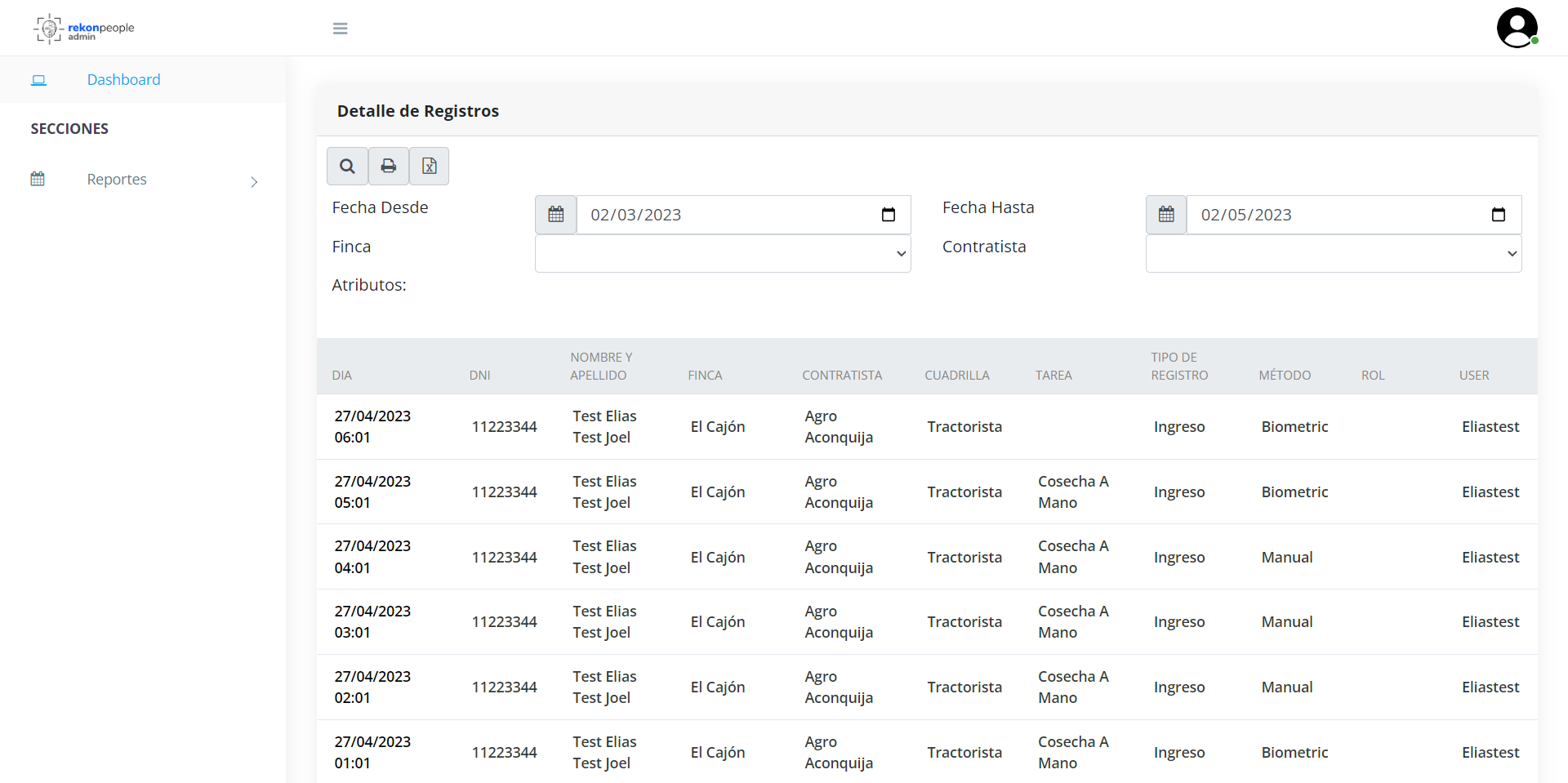Sort by CUADRILLA column header
Image resolution: width=1568 pixels, height=783 pixels.
click(957, 376)
